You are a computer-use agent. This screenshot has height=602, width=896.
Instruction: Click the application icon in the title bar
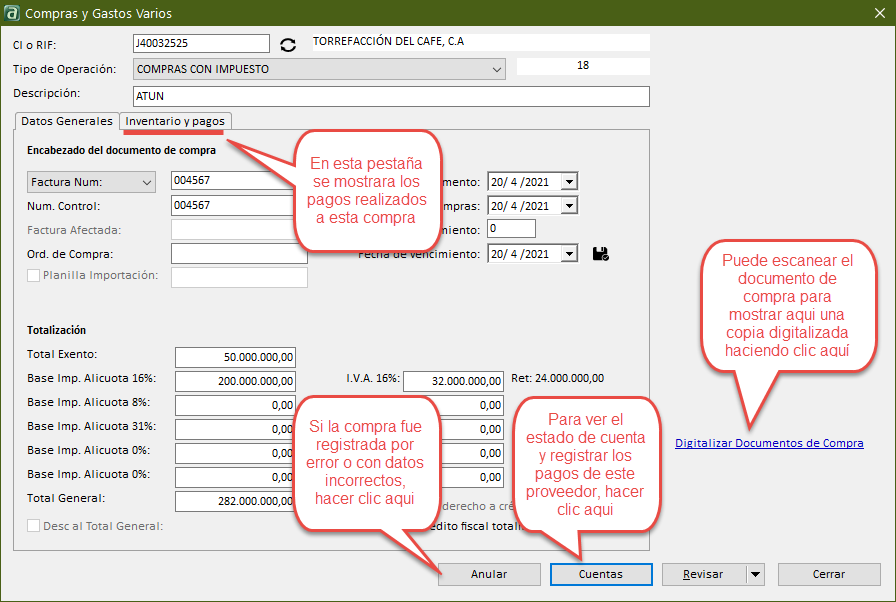[x=12, y=13]
